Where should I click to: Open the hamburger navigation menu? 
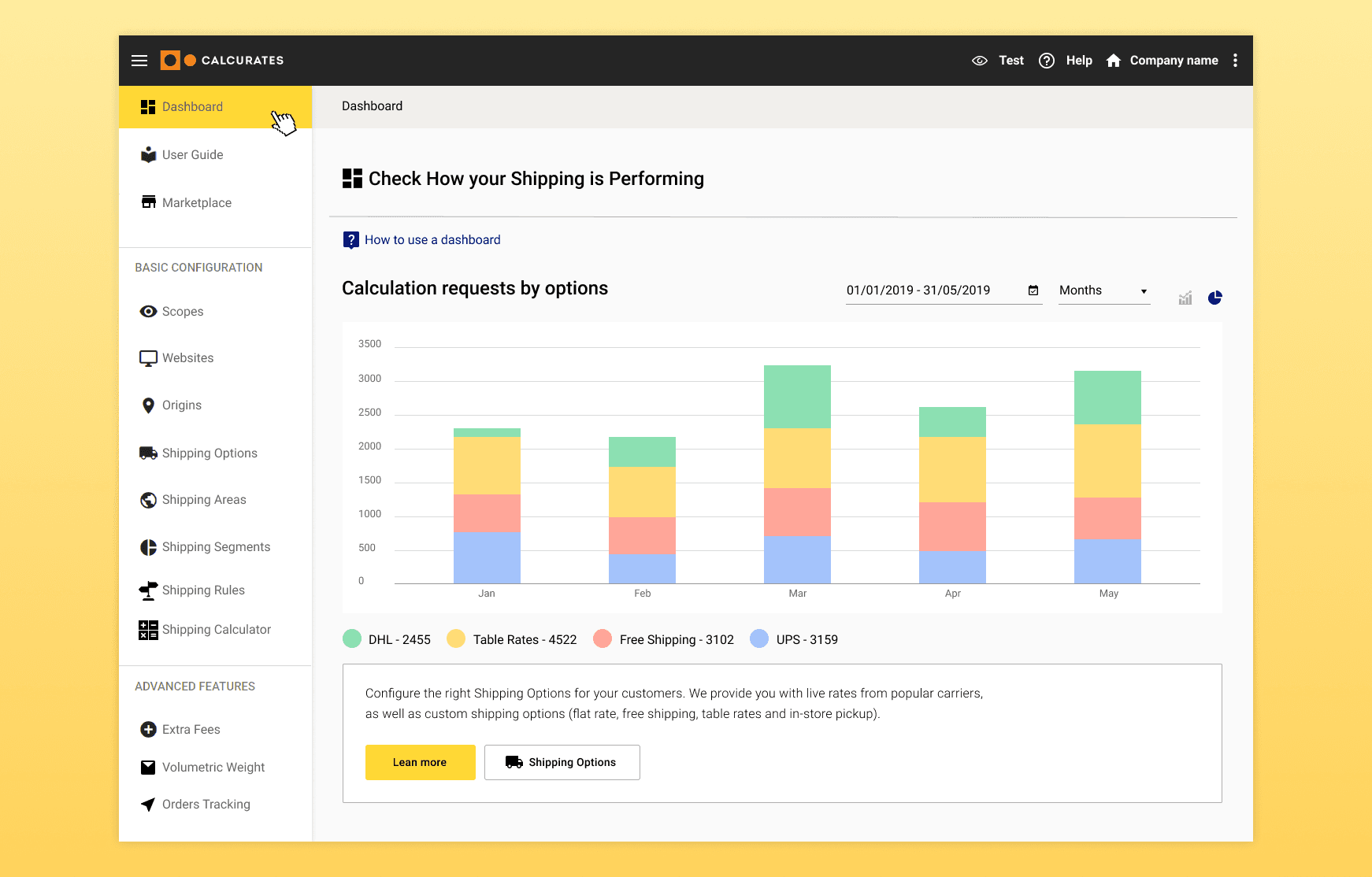(139, 61)
